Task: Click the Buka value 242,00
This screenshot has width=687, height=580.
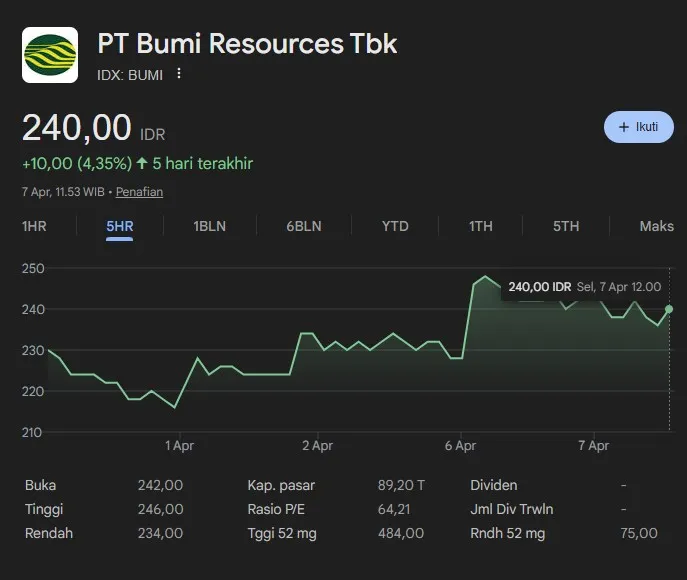Action: pyautogui.click(x=160, y=485)
